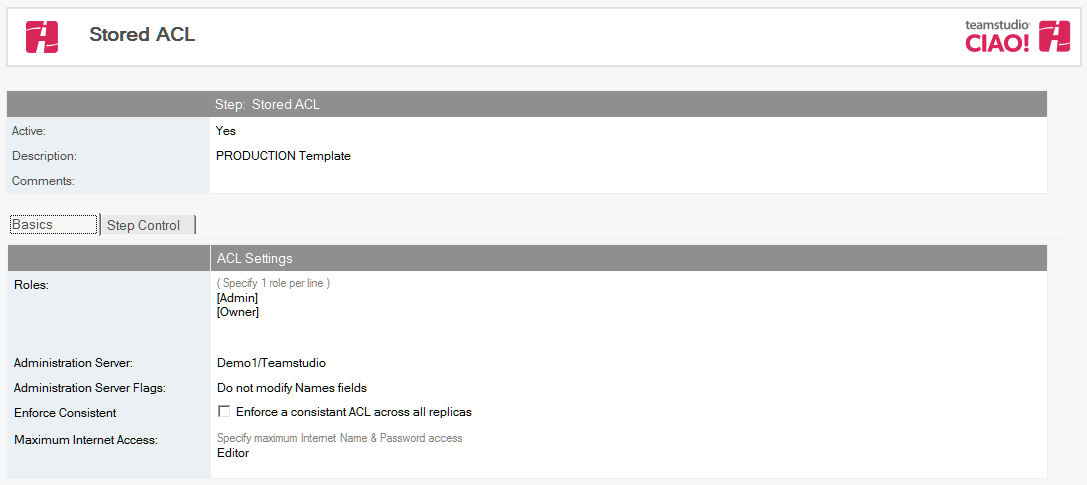Click the ACL Settings section header

click(527, 258)
